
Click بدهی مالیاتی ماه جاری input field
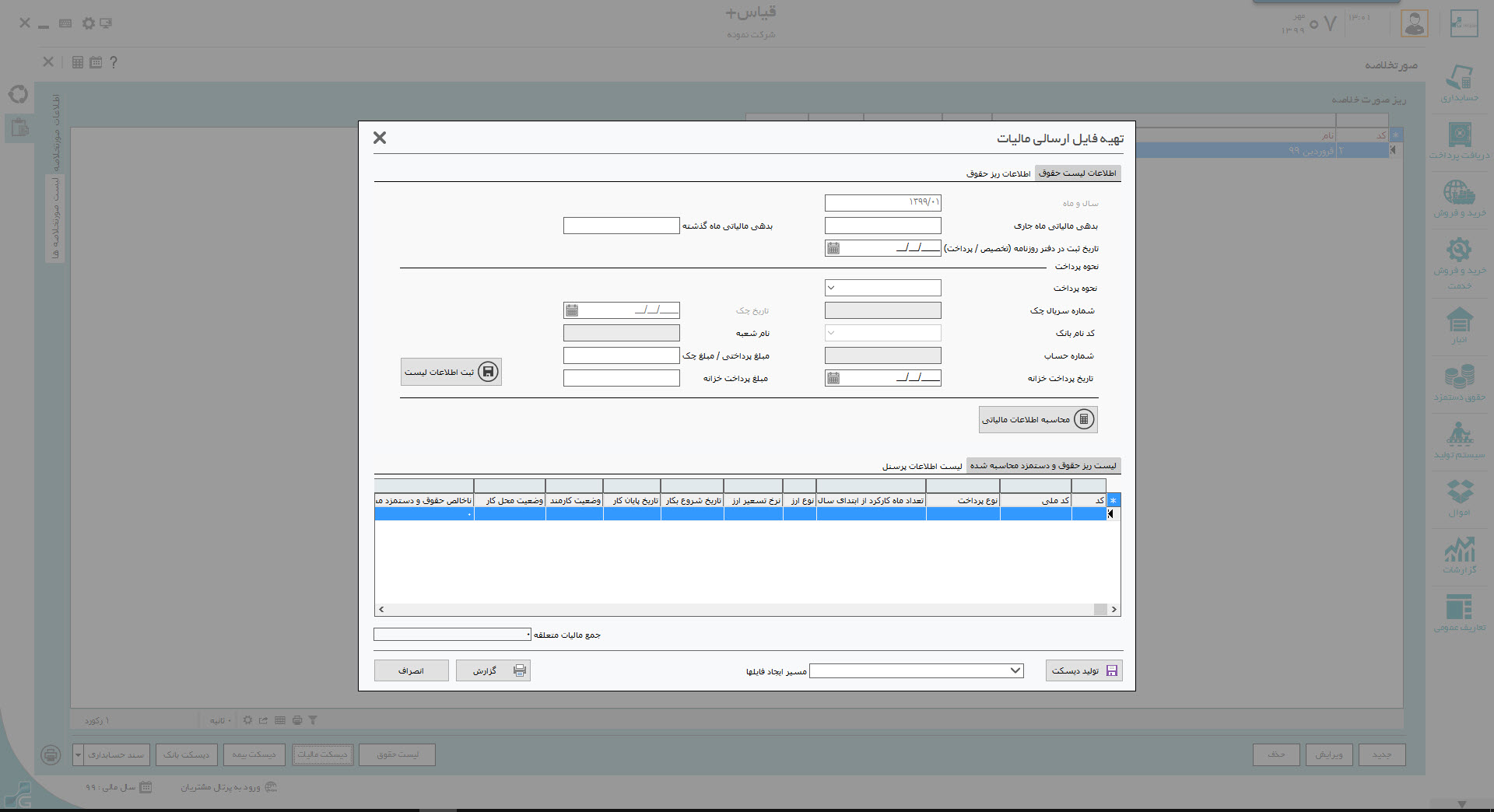tap(883, 226)
